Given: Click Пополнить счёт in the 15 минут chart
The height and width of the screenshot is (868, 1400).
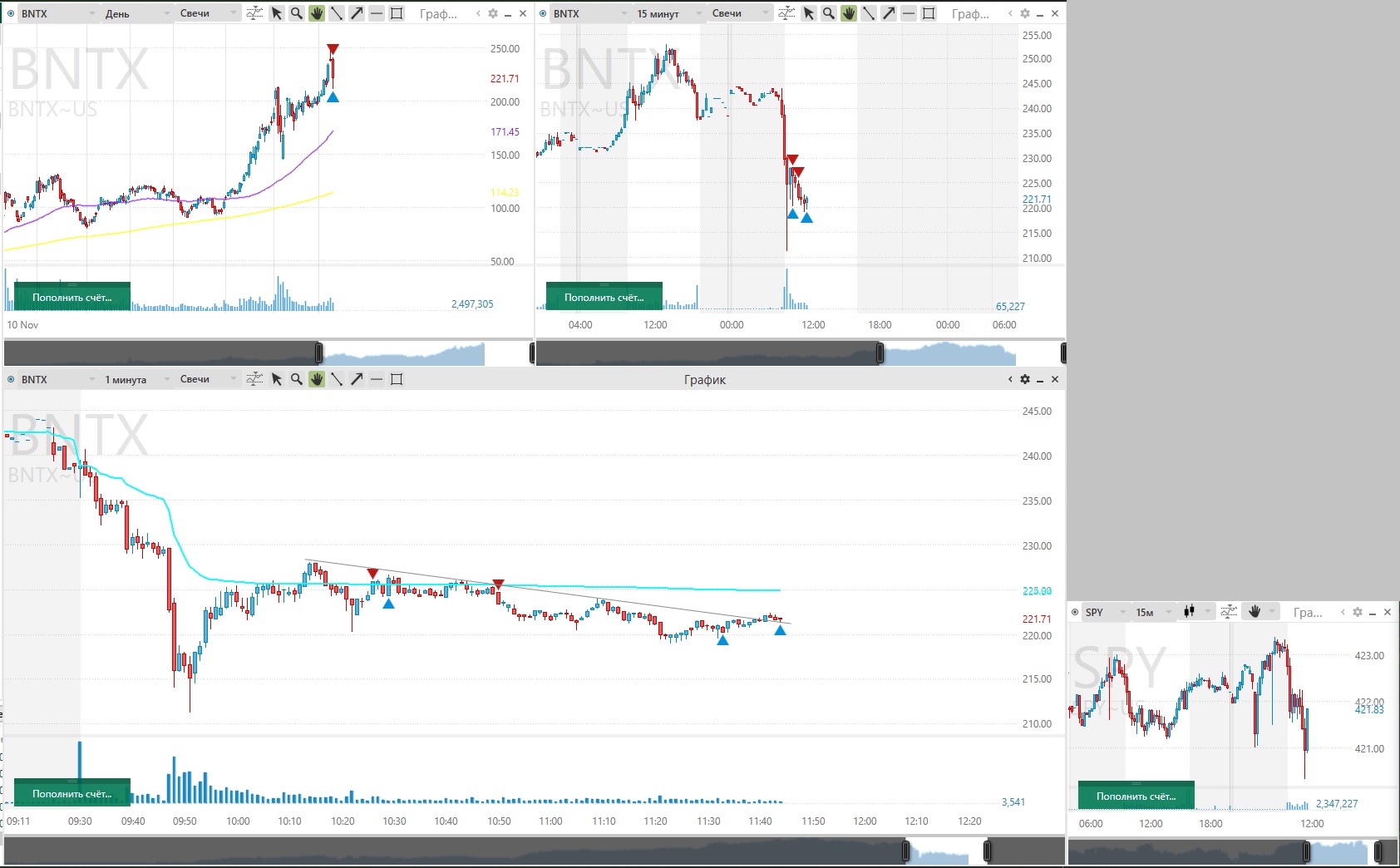Looking at the screenshot, I should pyautogui.click(x=604, y=297).
